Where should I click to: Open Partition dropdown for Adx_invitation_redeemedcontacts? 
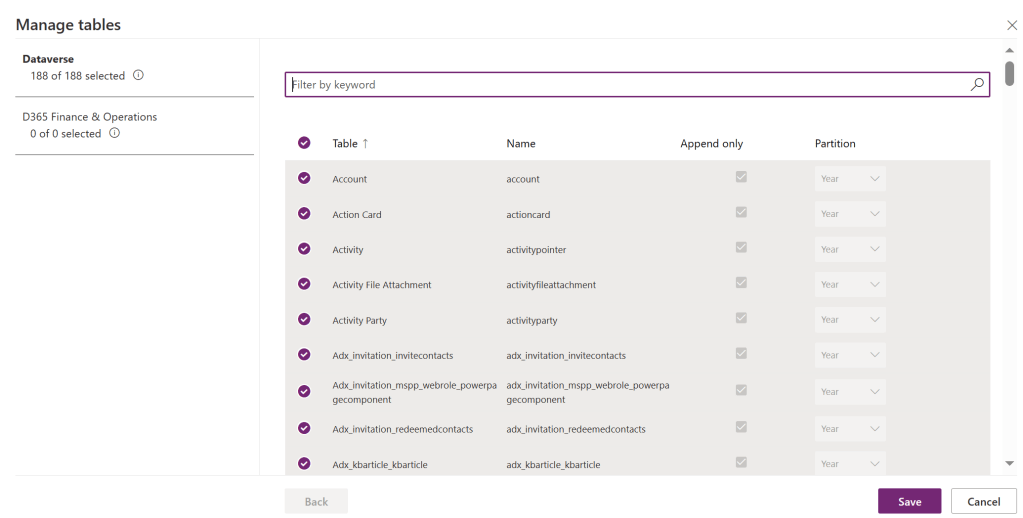(x=850, y=429)
